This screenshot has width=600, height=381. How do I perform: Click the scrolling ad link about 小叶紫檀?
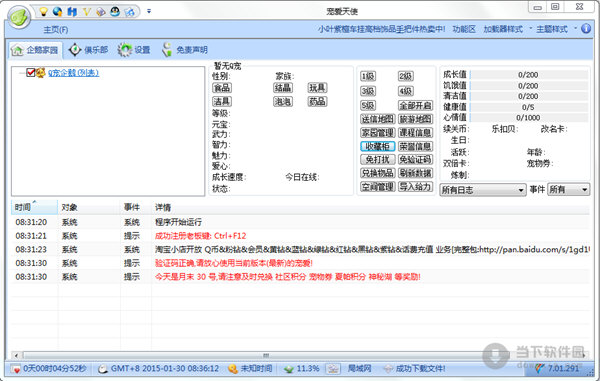[382, 29]
